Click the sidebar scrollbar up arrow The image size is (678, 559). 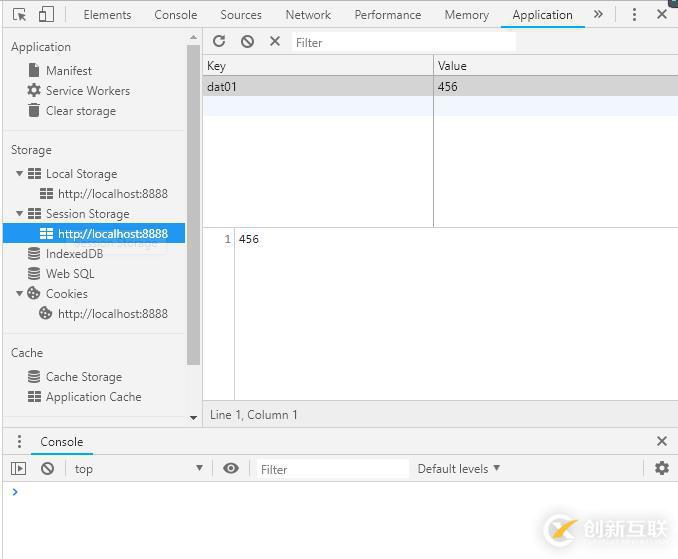point(193,38)
